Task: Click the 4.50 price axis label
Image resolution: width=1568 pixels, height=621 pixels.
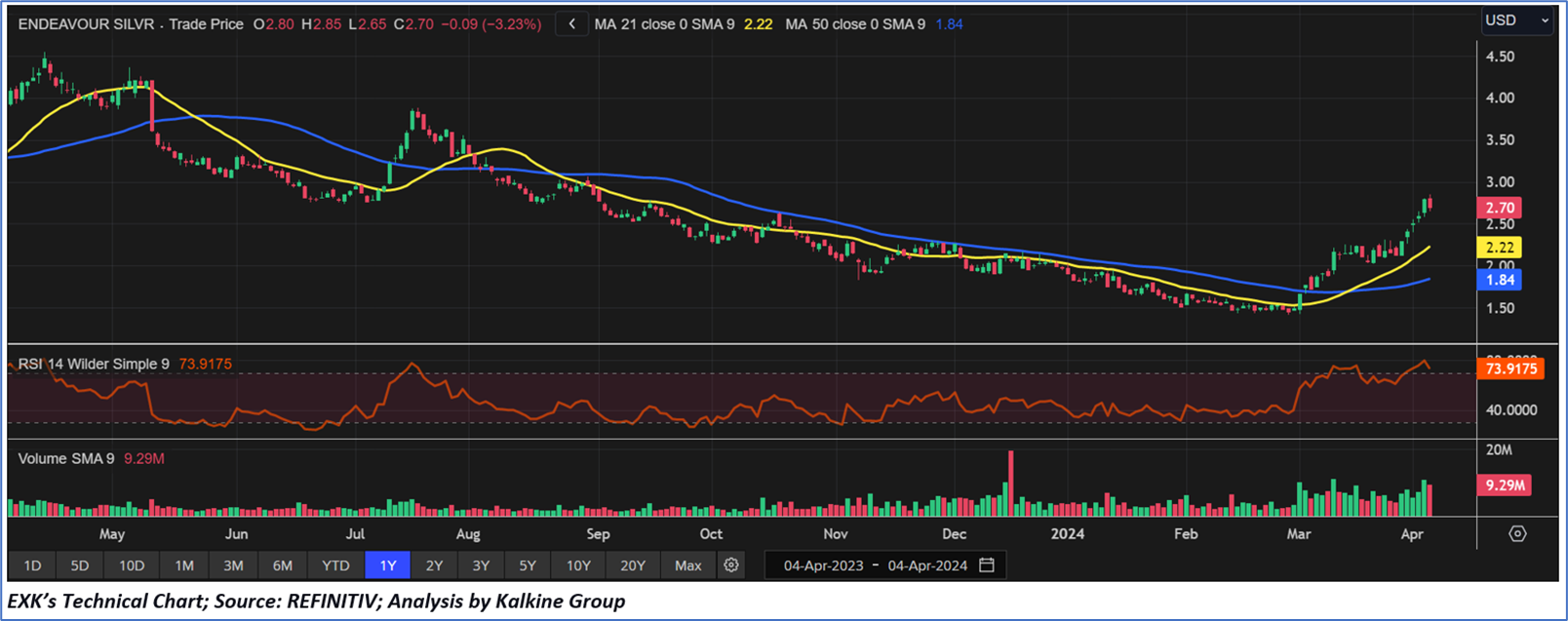Action: point(1500,57)
